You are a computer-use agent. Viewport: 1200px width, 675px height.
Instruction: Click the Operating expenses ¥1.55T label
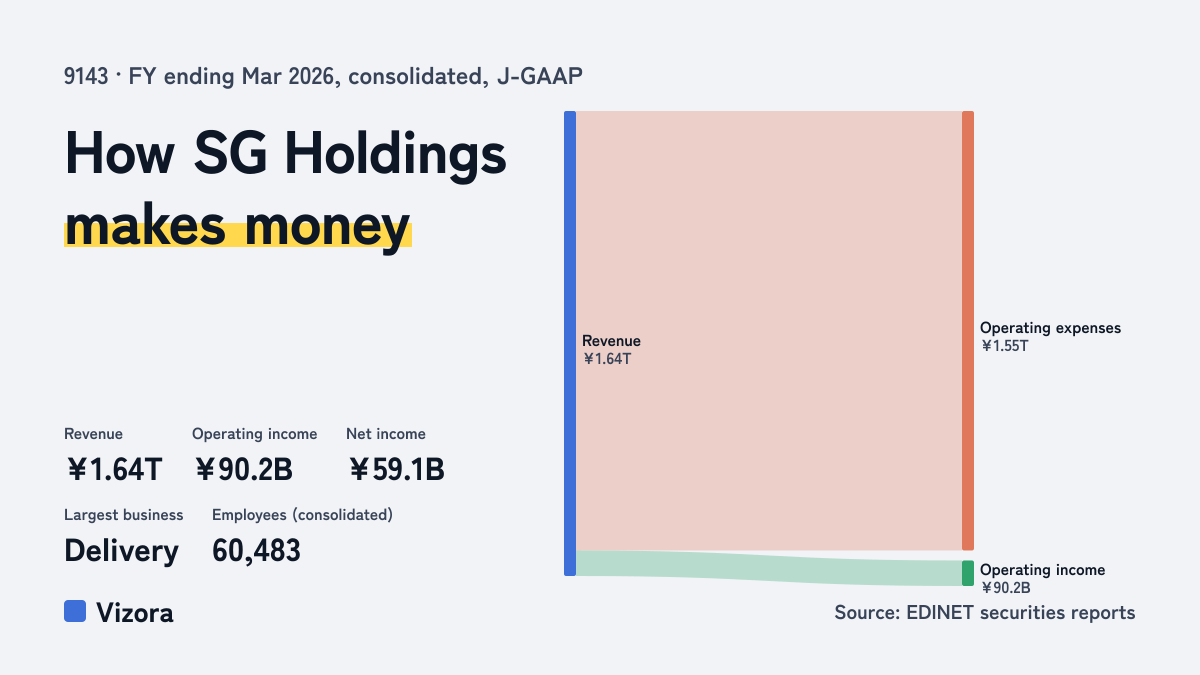(x=1051, y=337)
